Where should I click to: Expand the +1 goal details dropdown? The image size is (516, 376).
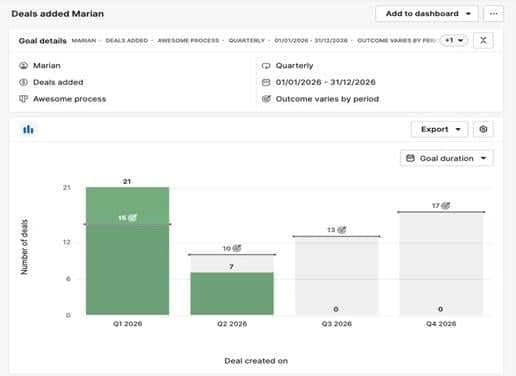click(454, 41)
